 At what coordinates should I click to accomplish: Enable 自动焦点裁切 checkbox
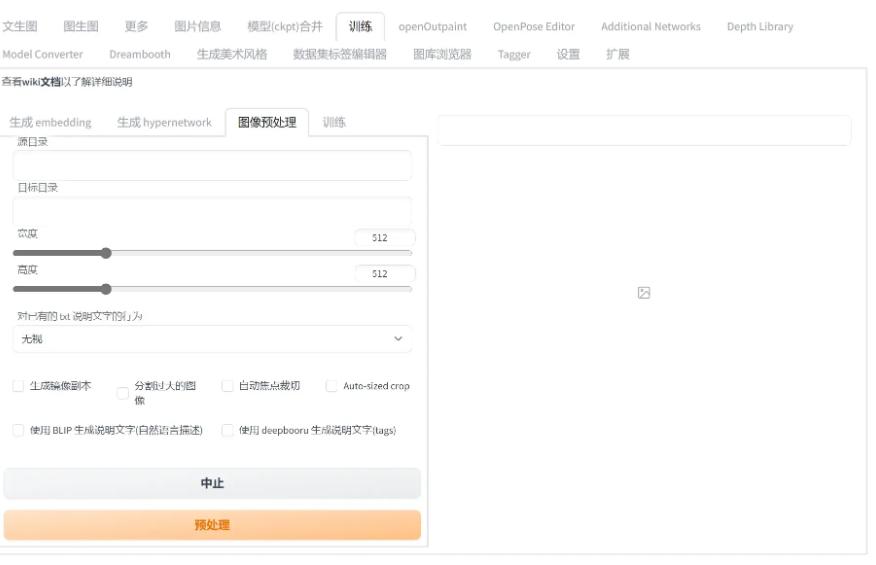click(x=227, y=386)
